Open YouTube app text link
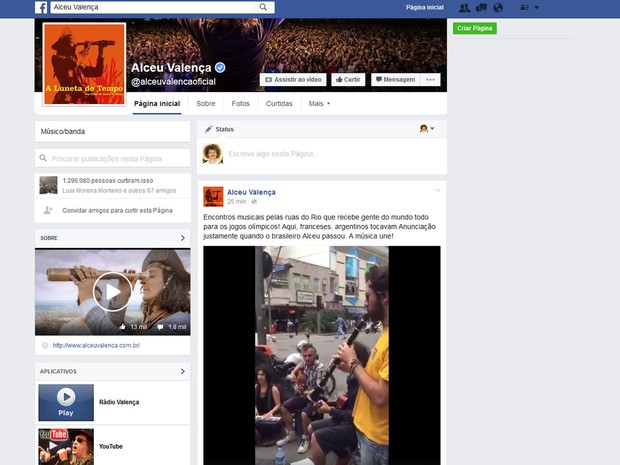Viewport: 620px width, 465px height. [x=111, y=446]
